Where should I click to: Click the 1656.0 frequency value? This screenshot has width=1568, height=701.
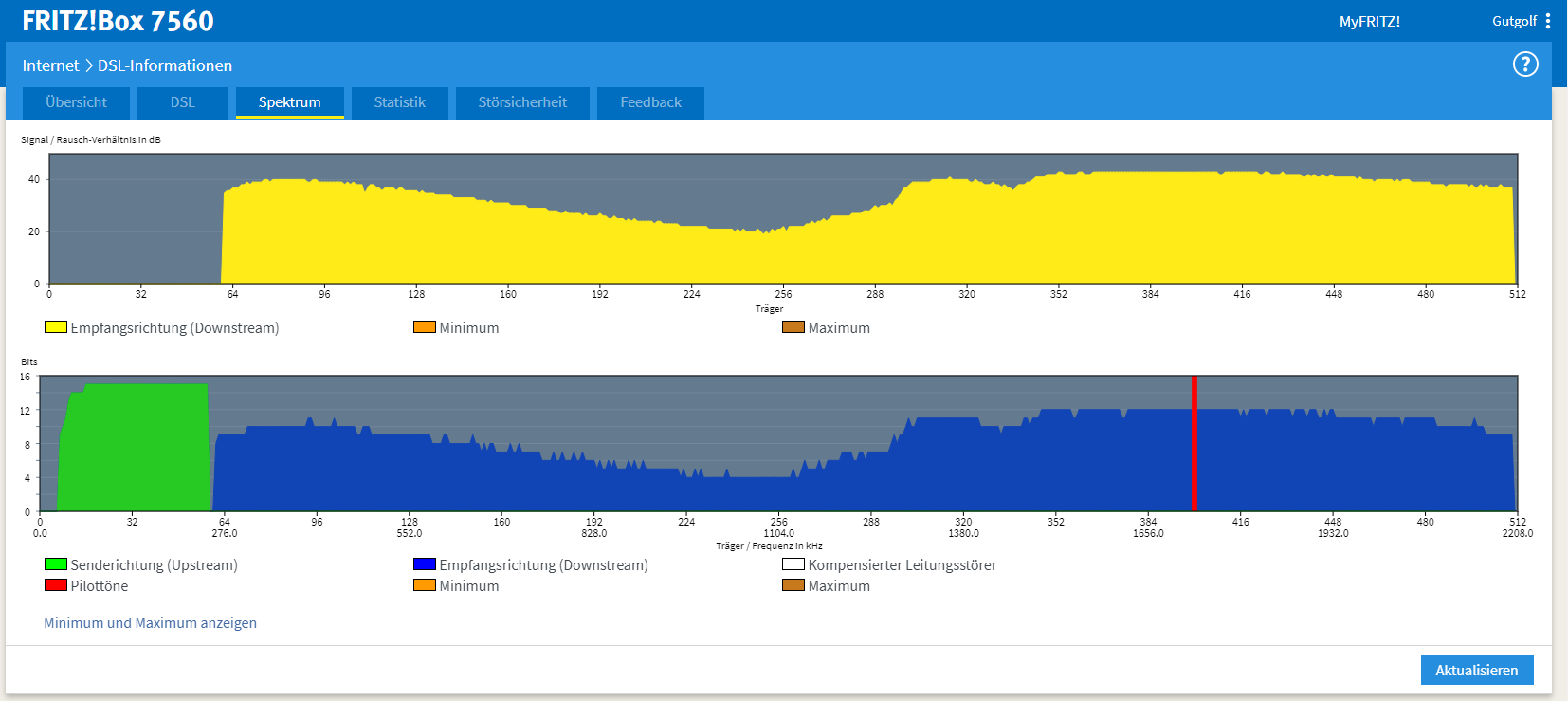point(1148,534)
